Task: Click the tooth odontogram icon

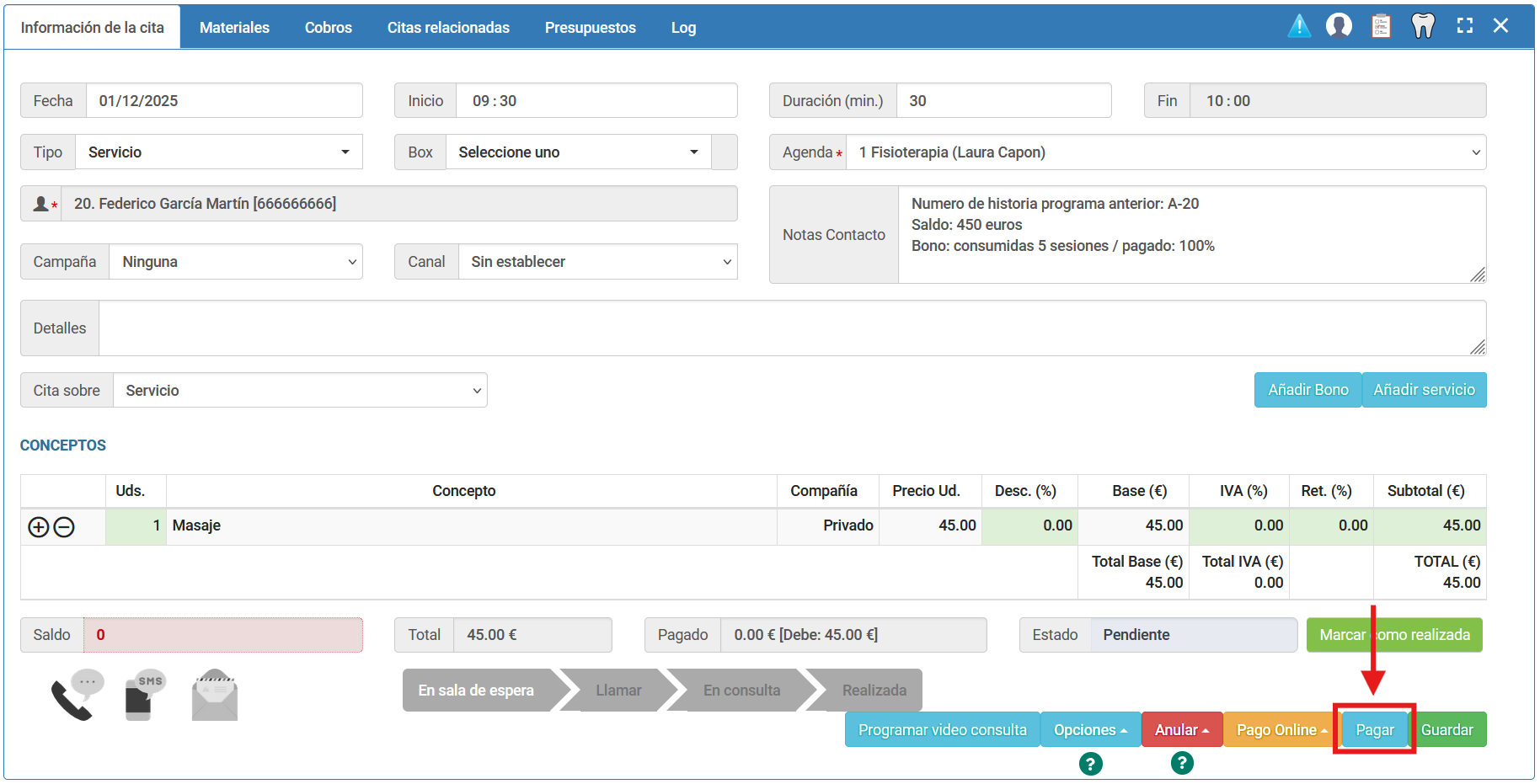Action: click(x=1423, y=26)
